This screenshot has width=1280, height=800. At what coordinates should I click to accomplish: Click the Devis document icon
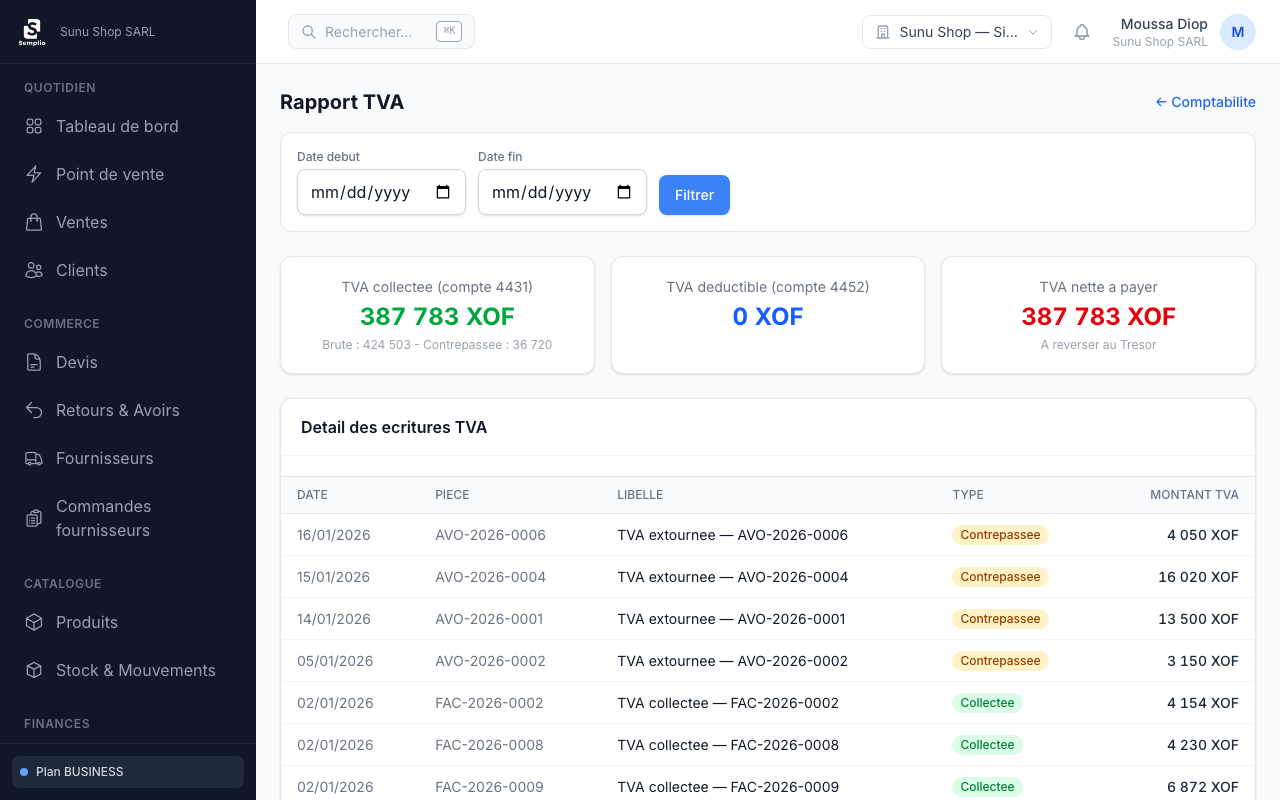tap(34, 362)
